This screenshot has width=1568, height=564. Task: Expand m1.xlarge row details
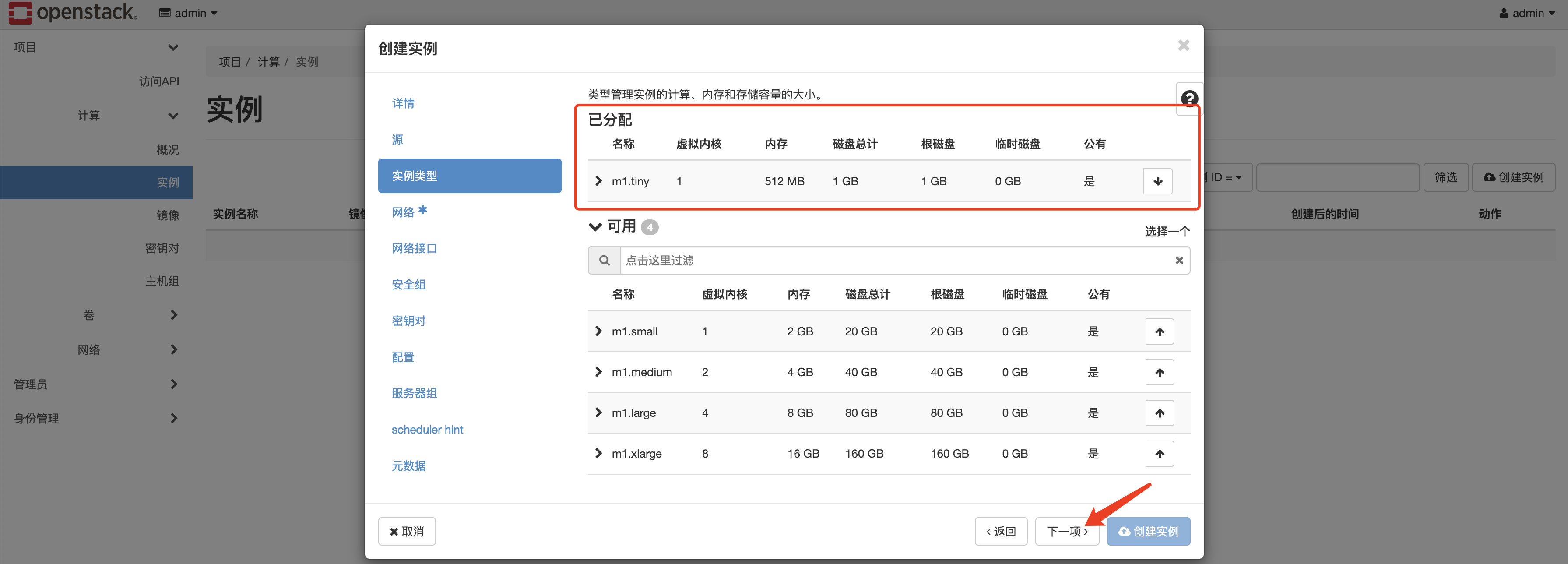tap(598, 453)
